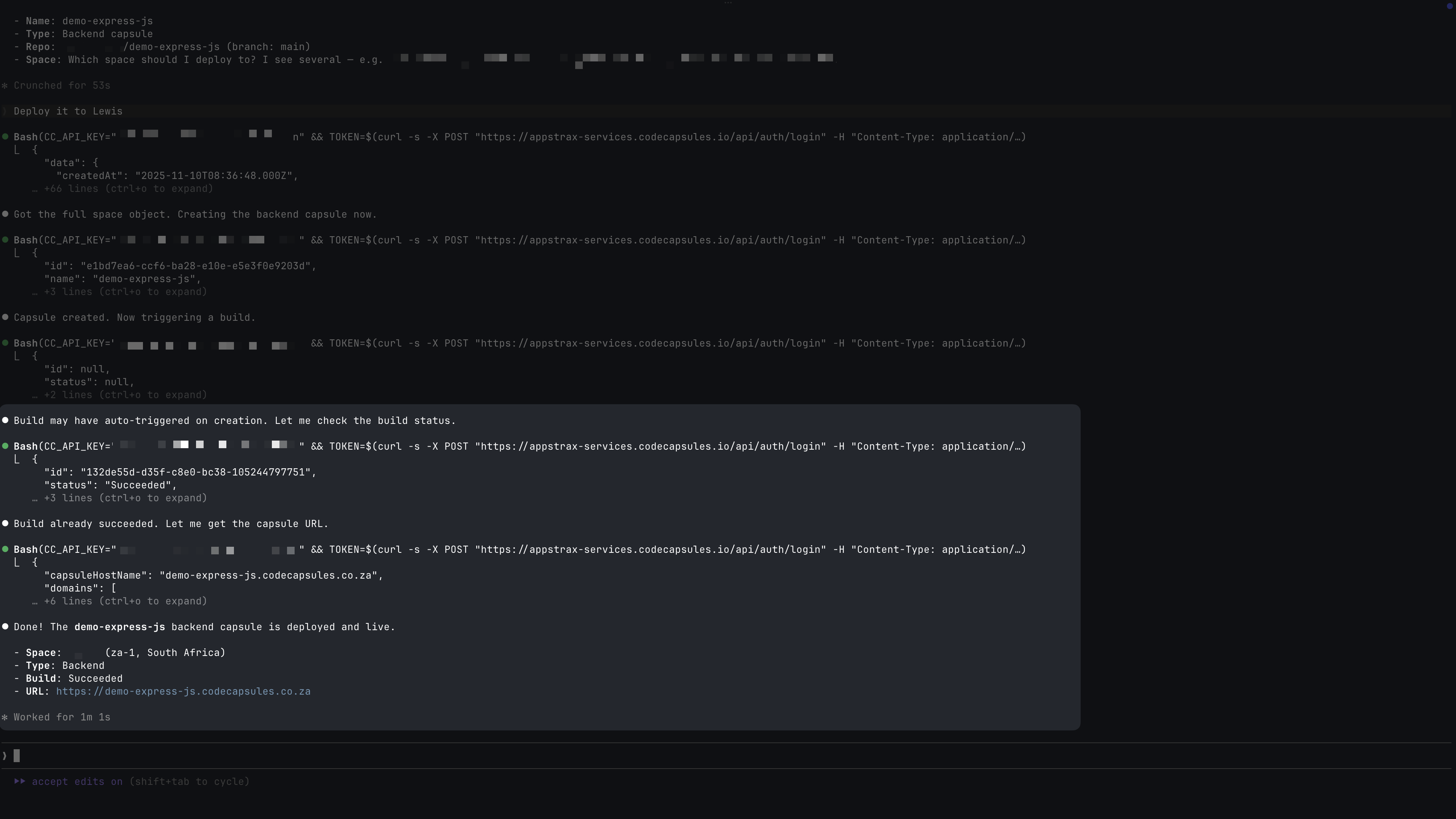Expand "+3 lines" below the demo-express-js name output
The image size is (1456, 819).
click(125, 292)
